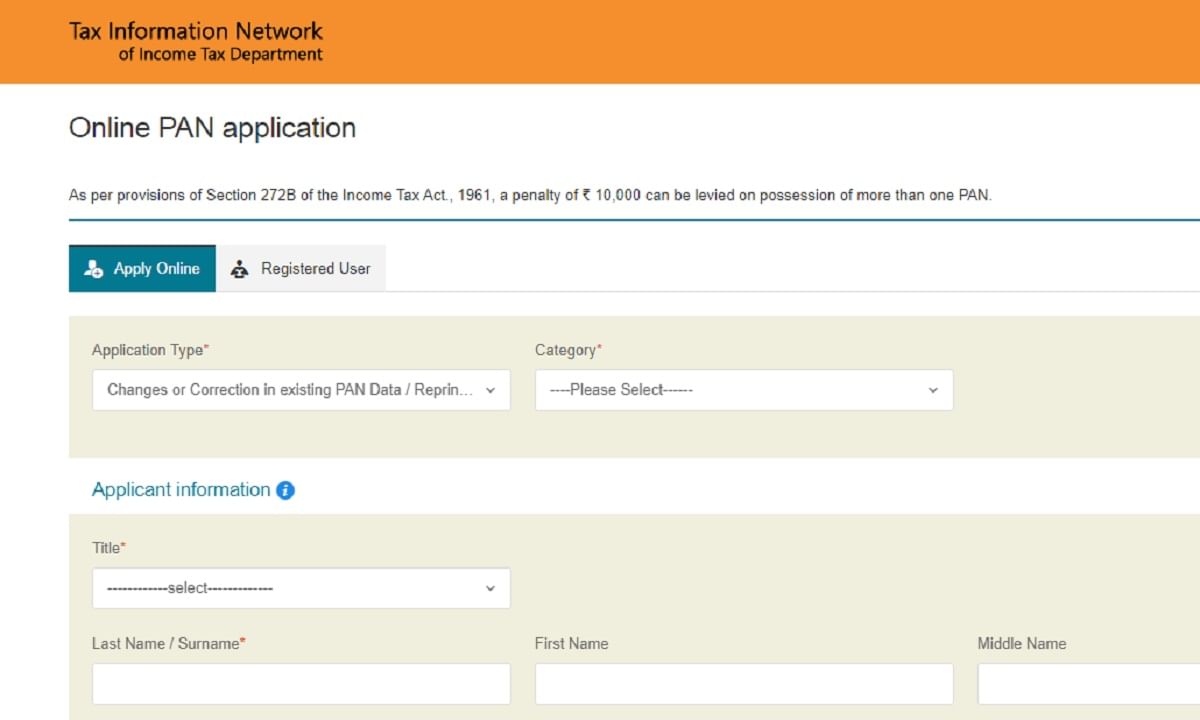Click the Applicant information section title
The image size is (1200, 720).
[x=181, y=490]
